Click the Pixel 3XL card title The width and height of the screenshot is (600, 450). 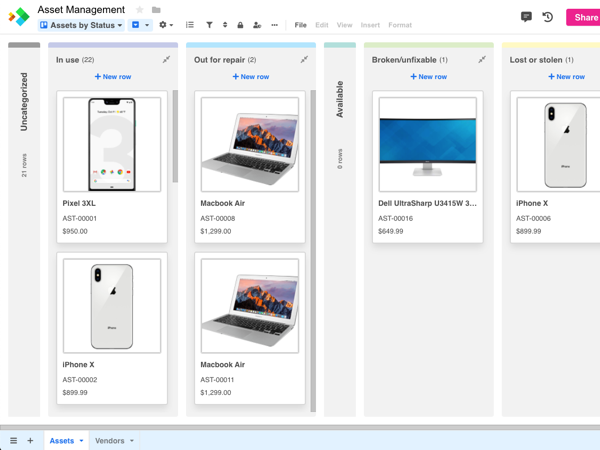pos(79,203)
